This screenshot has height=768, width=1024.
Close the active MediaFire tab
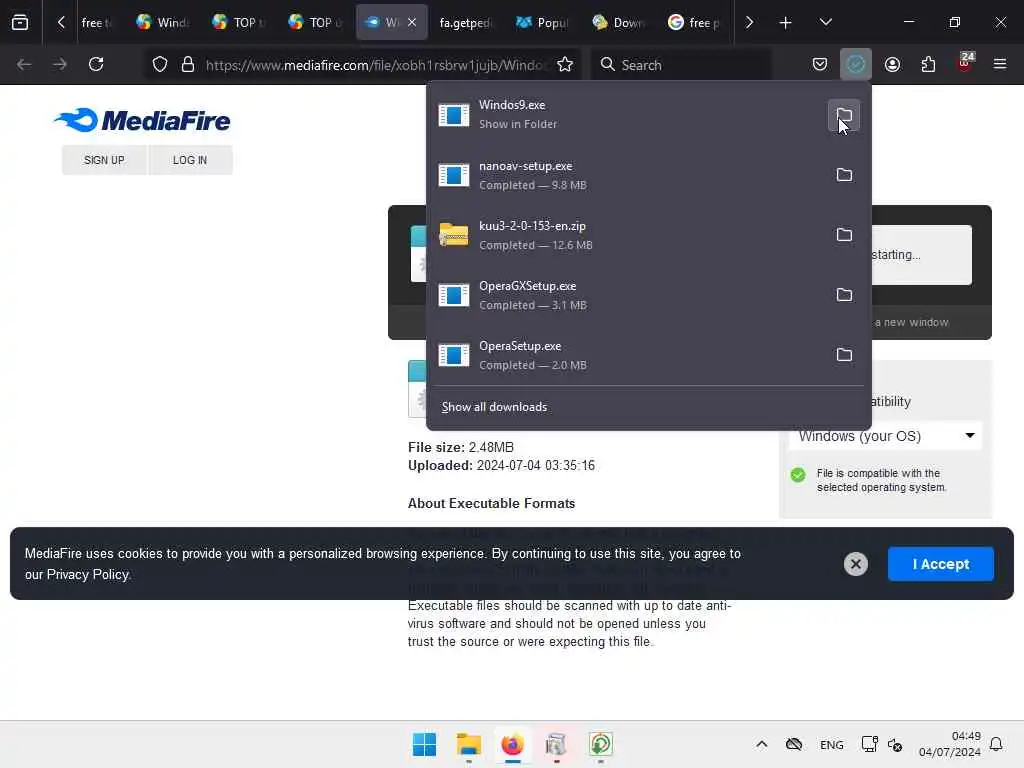point(412,23)
